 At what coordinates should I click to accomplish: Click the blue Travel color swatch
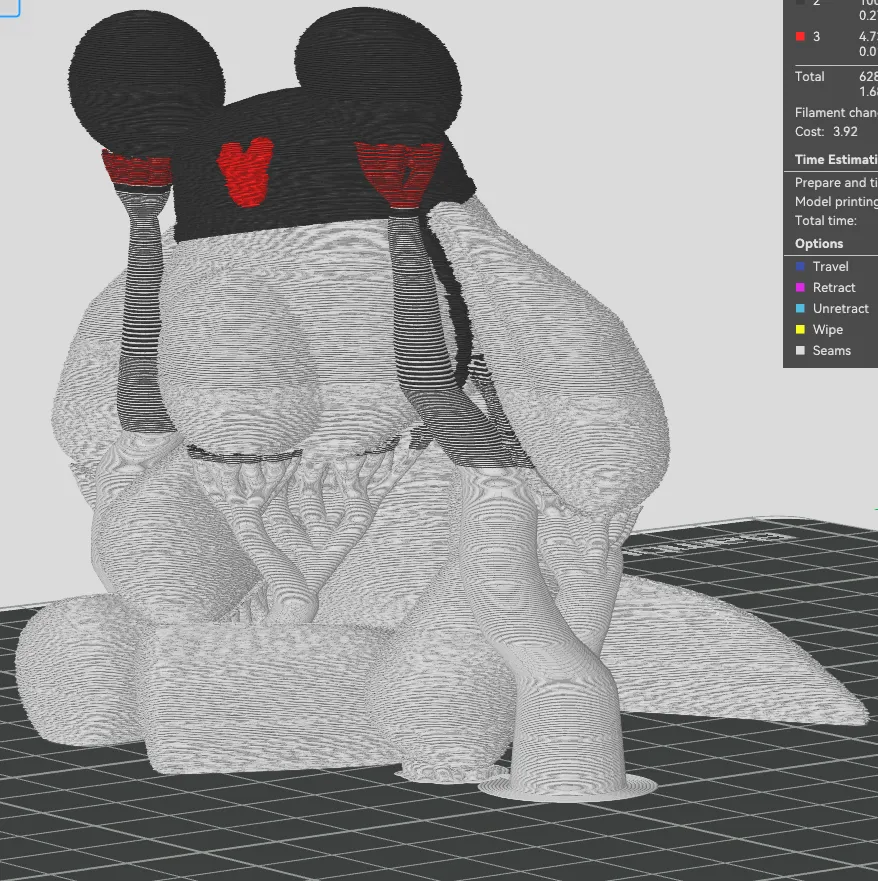tap(800, 266)
